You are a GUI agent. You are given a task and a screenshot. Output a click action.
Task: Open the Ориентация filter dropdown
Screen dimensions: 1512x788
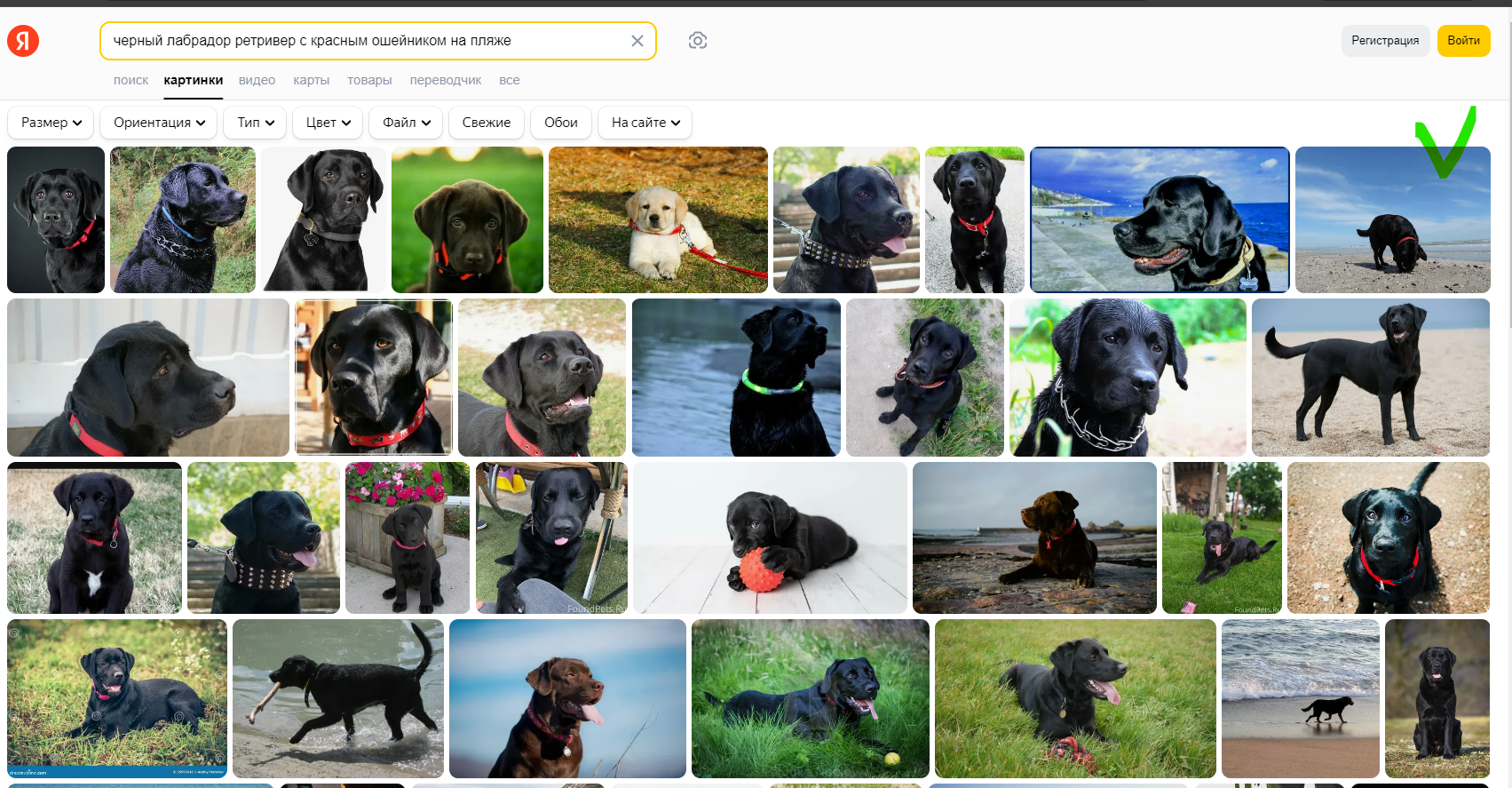pyautogui.click(x=160, y=123)
